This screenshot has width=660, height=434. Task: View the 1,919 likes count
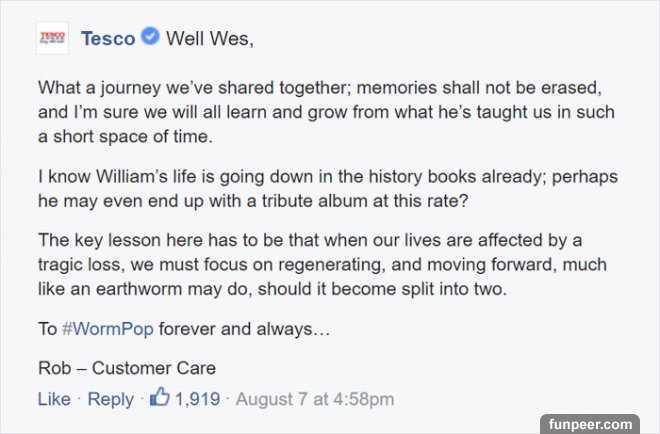197,399
